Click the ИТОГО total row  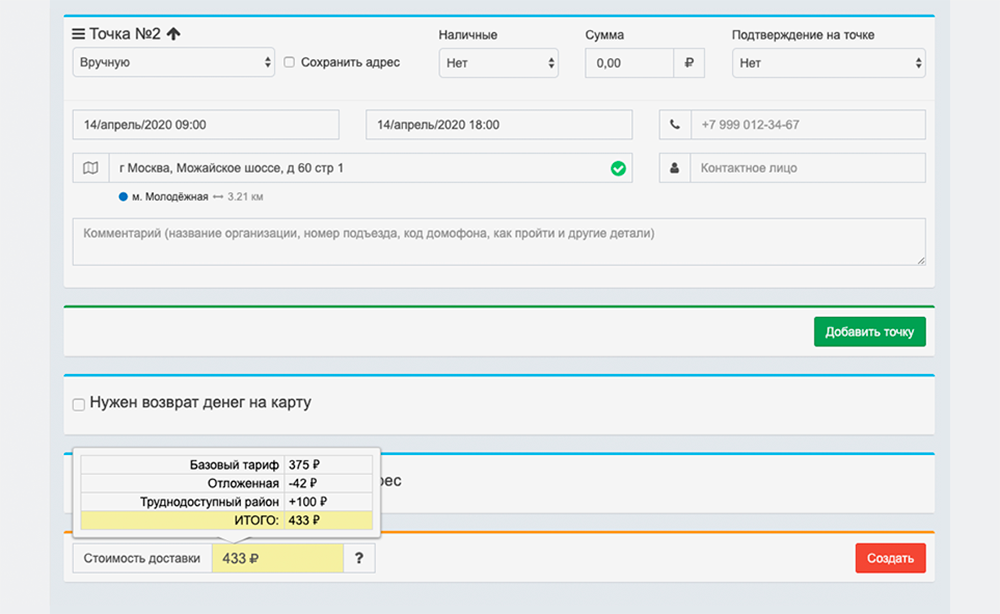pos(226,520)
